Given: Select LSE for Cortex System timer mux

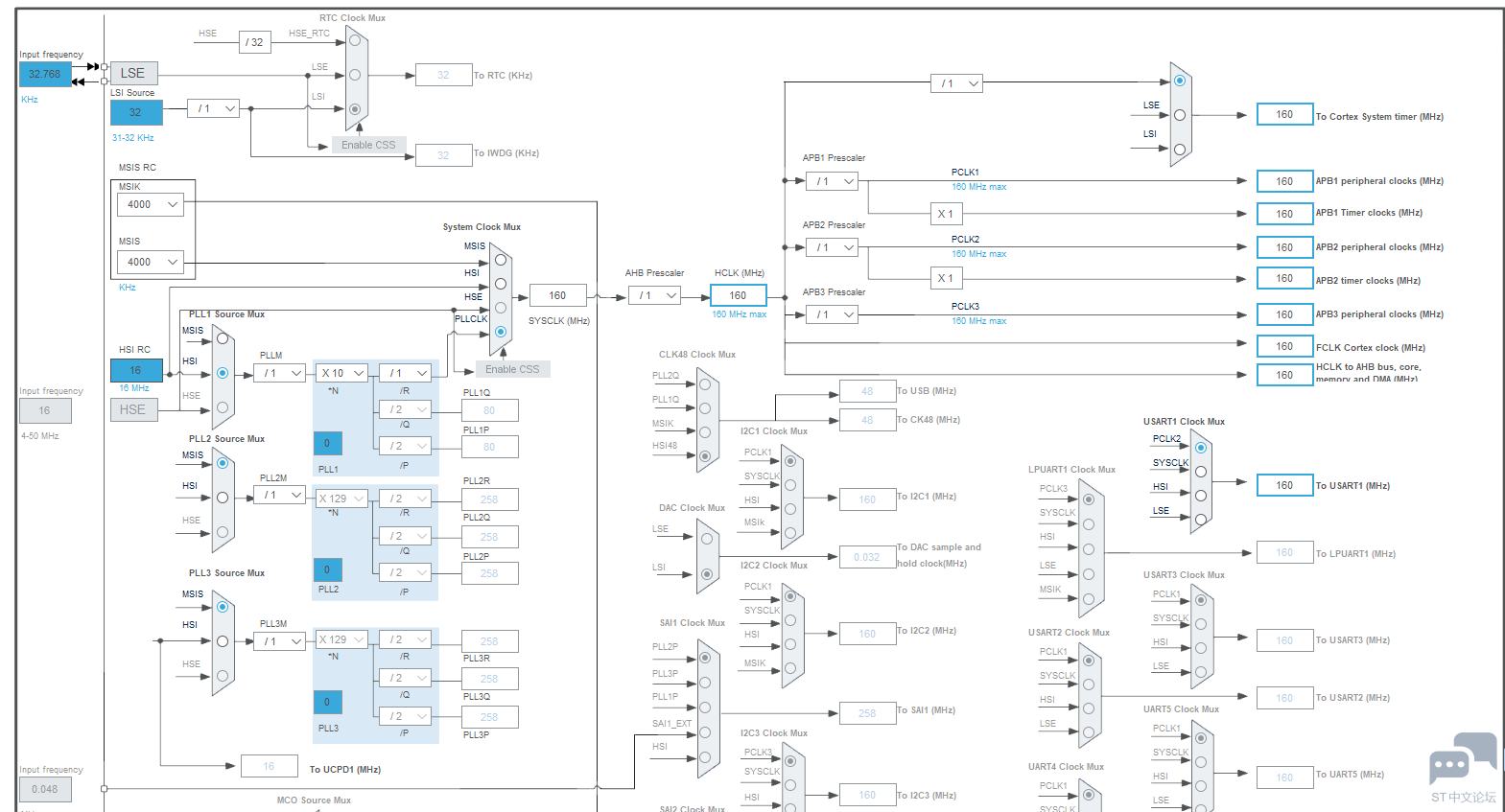Looking at the screenshot, I should 1180,115.
